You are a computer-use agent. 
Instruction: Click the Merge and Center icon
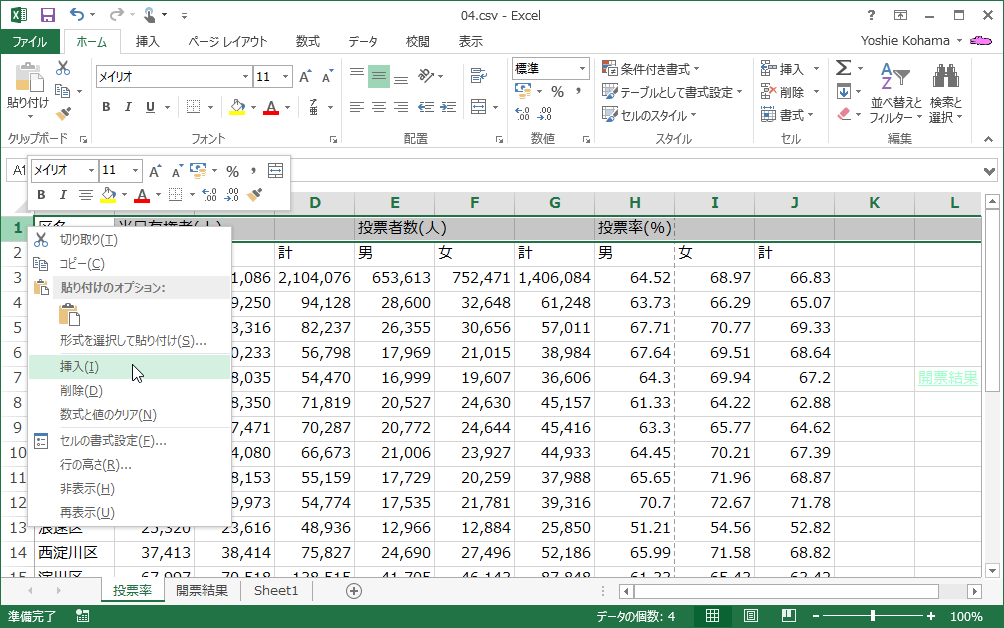tap(478, 107)
